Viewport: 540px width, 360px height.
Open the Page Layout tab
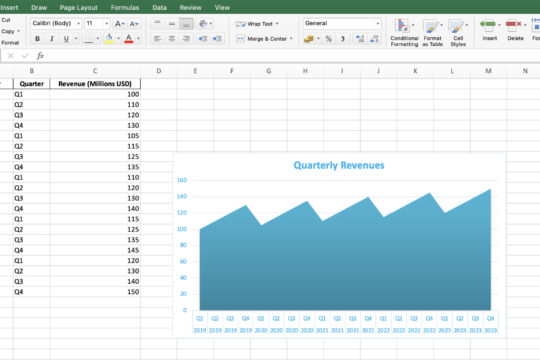point(79,8)
